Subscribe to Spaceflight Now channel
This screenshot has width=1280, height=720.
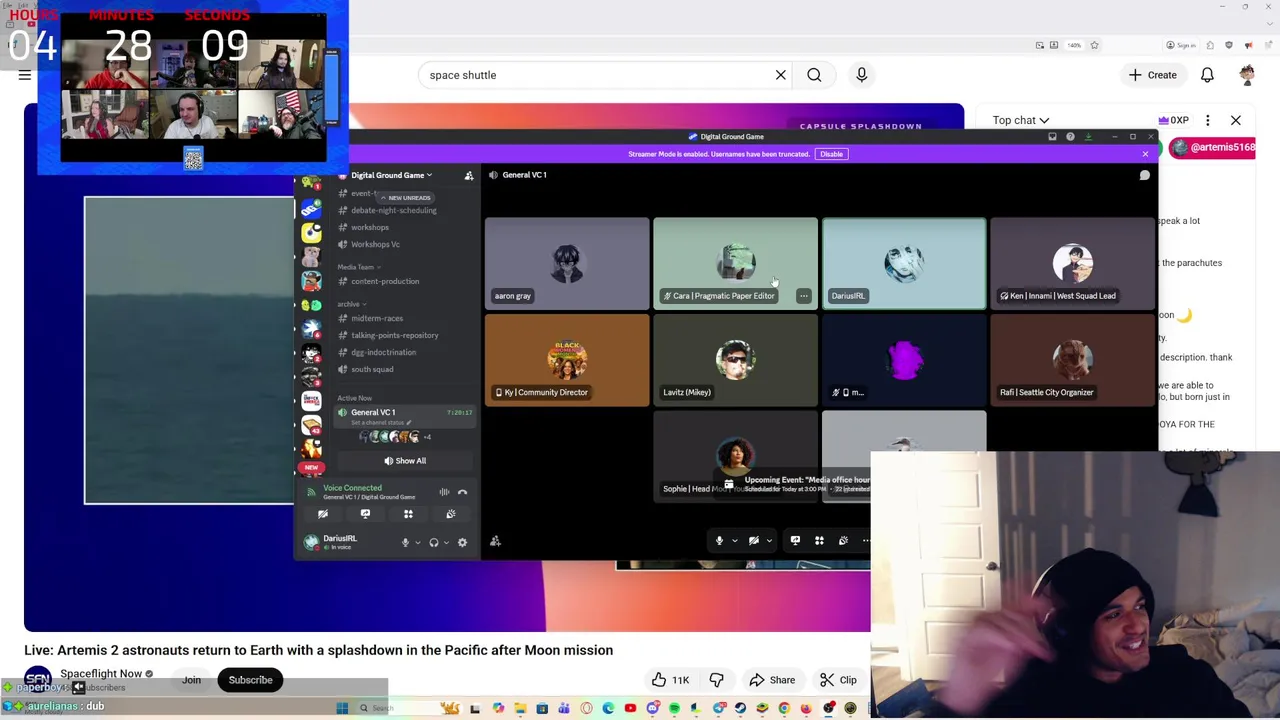[250, 680]
